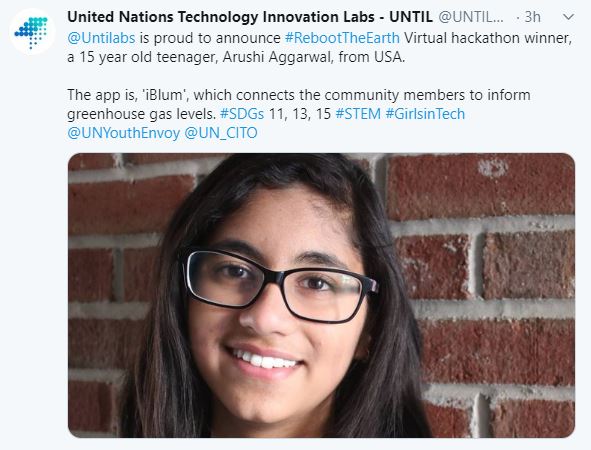Viewport: 591px width, 450px height.
Task: Open the #GirlsinTech hashtag
Action: click(425, 114)
